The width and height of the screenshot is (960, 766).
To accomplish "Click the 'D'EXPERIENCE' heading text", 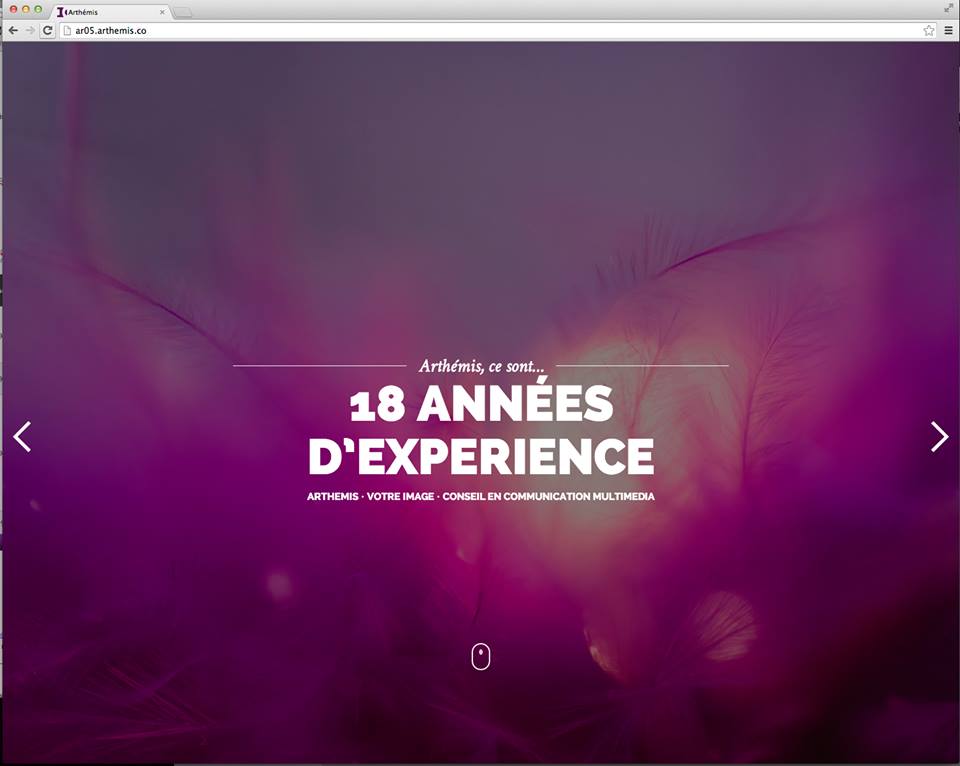I will click(481, 456).
